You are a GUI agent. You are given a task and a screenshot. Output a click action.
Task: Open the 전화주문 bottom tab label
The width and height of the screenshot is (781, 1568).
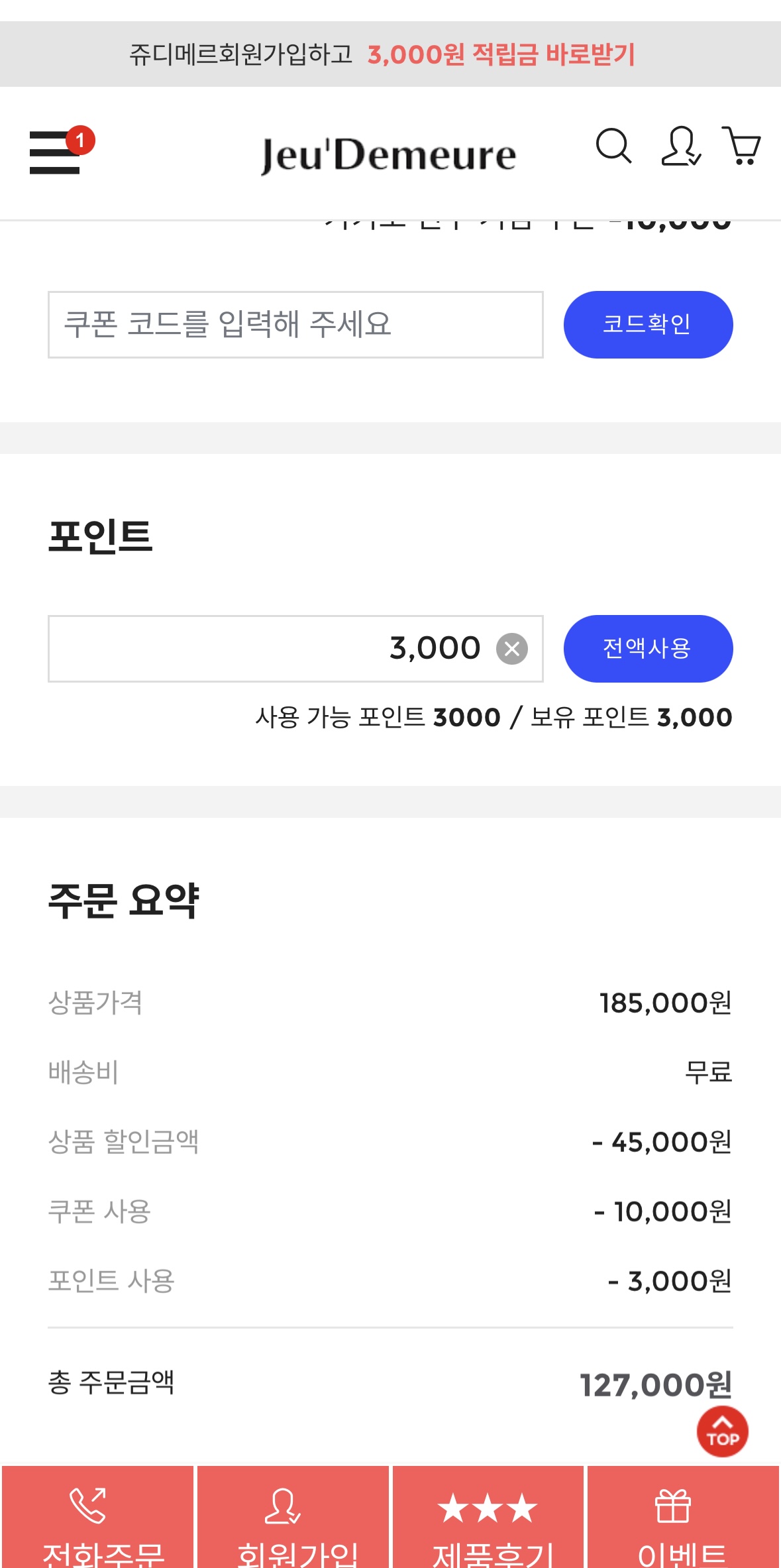point(103,1554)
